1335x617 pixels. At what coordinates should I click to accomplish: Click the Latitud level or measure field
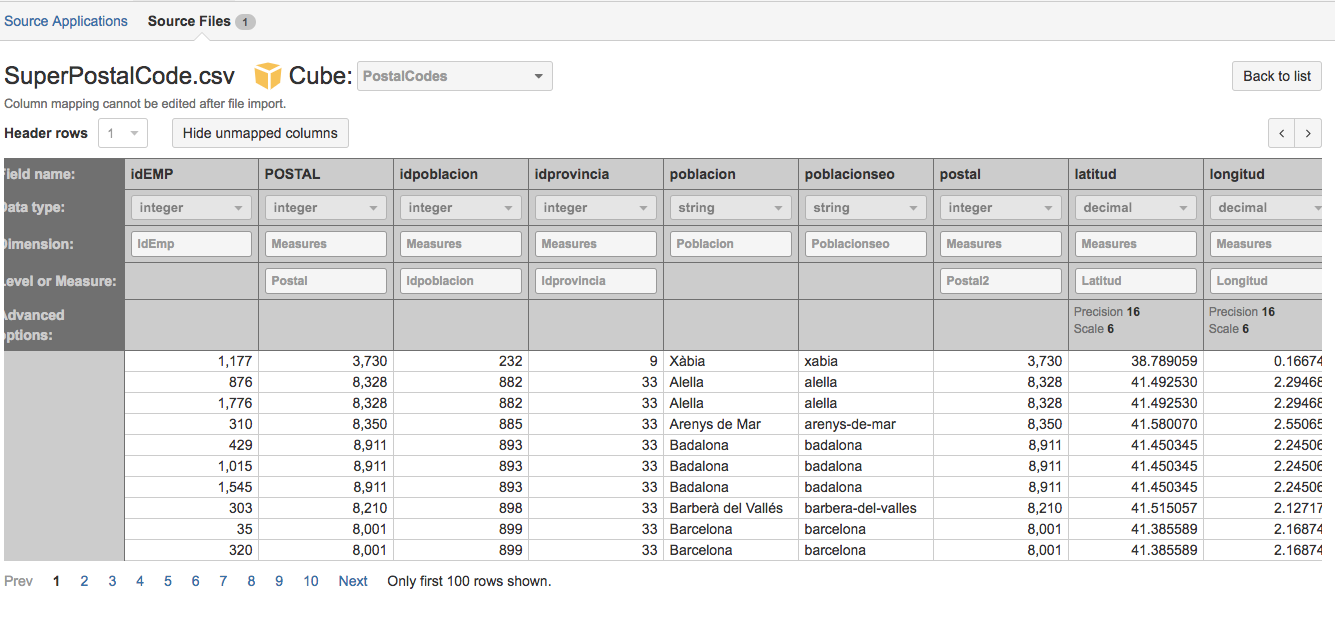1135,280
